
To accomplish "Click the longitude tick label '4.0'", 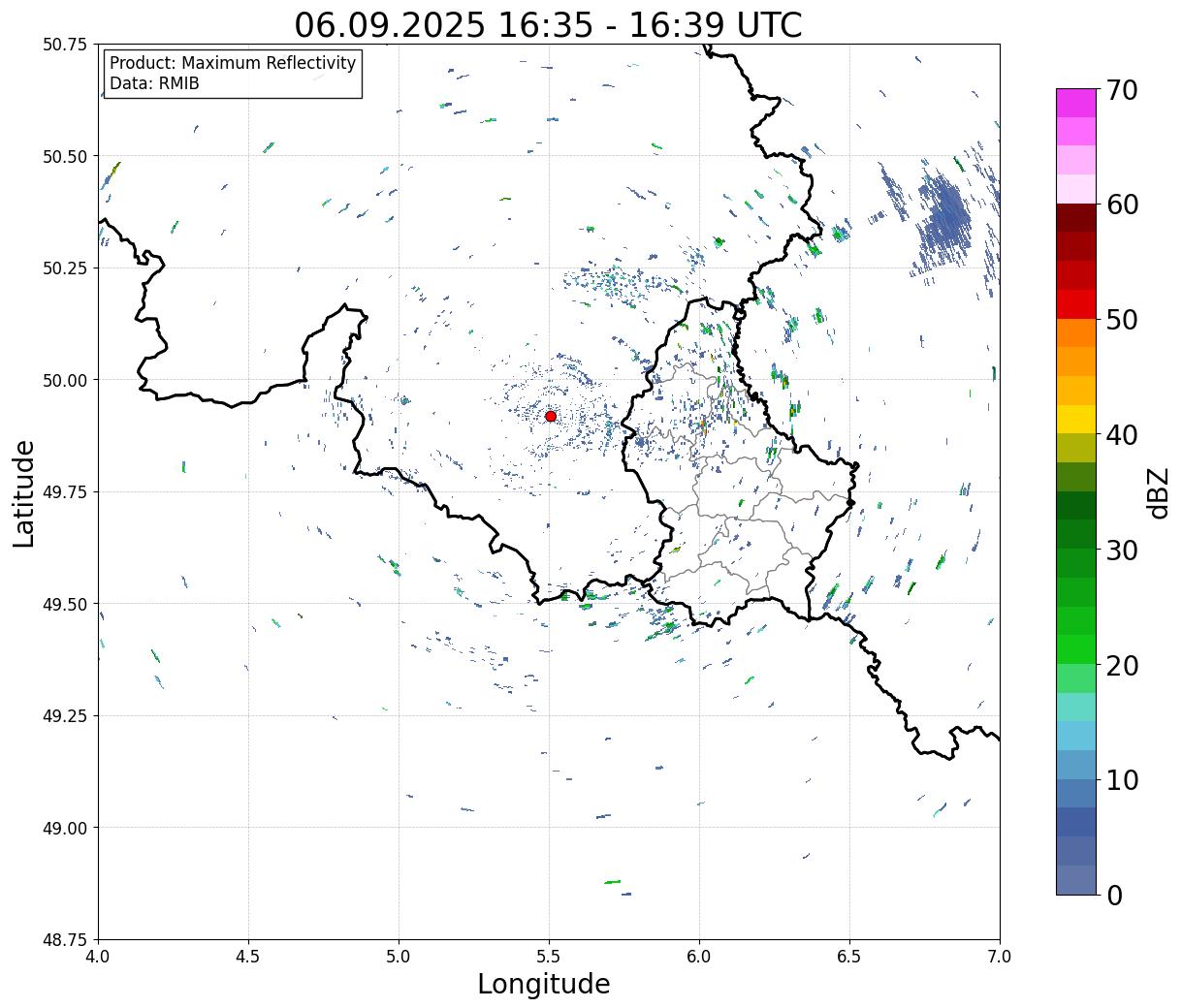I will 98,957.
